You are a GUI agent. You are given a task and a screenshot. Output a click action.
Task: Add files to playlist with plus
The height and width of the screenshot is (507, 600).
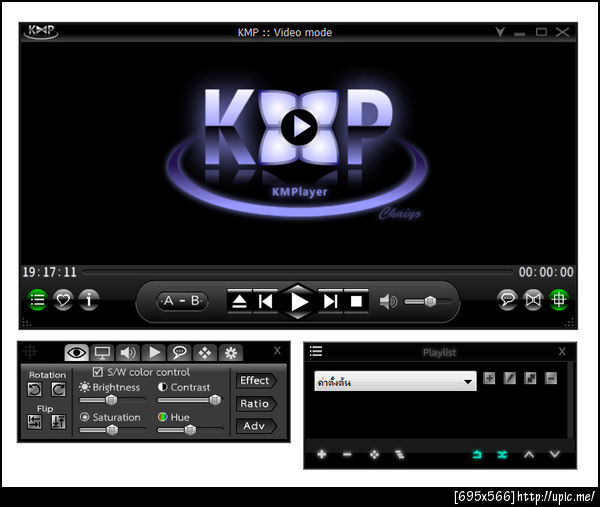pos(322,454)
